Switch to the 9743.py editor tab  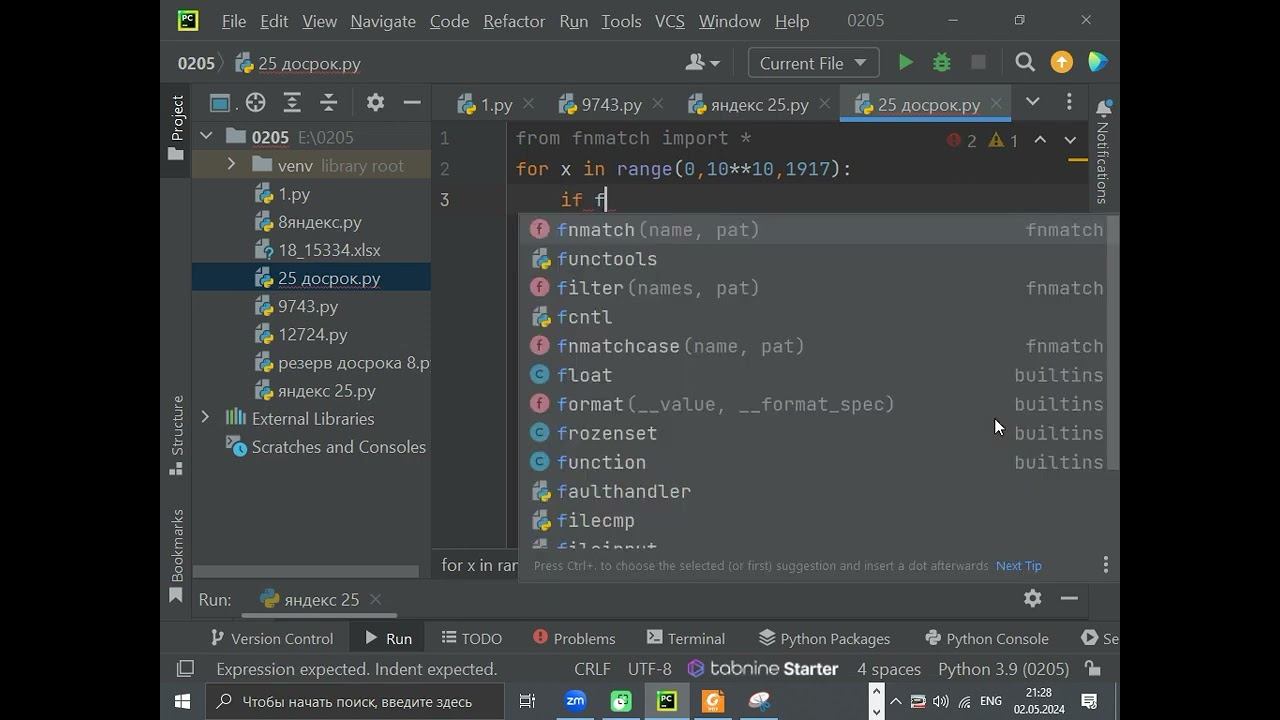(x=613, y=104)
